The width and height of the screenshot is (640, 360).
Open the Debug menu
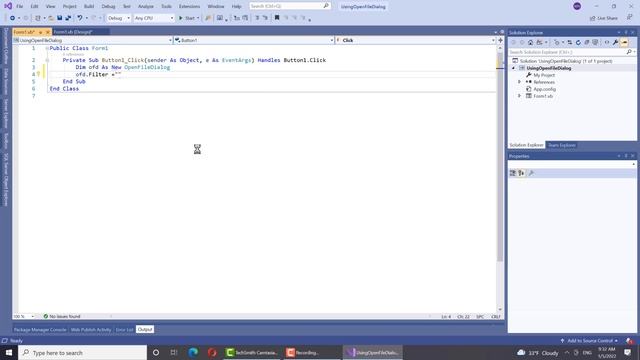108,7
